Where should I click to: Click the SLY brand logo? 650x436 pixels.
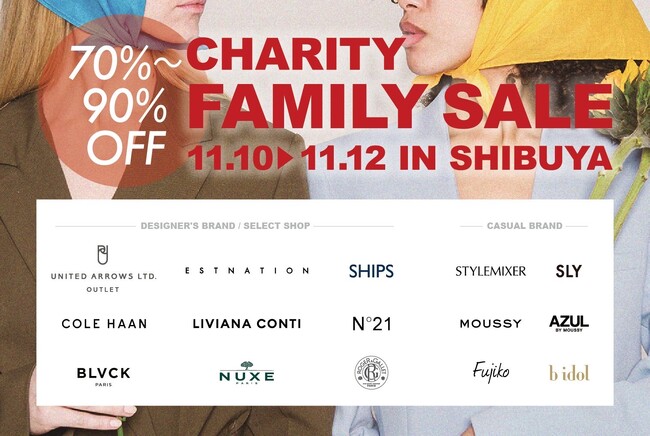click(x=568, y=271)
